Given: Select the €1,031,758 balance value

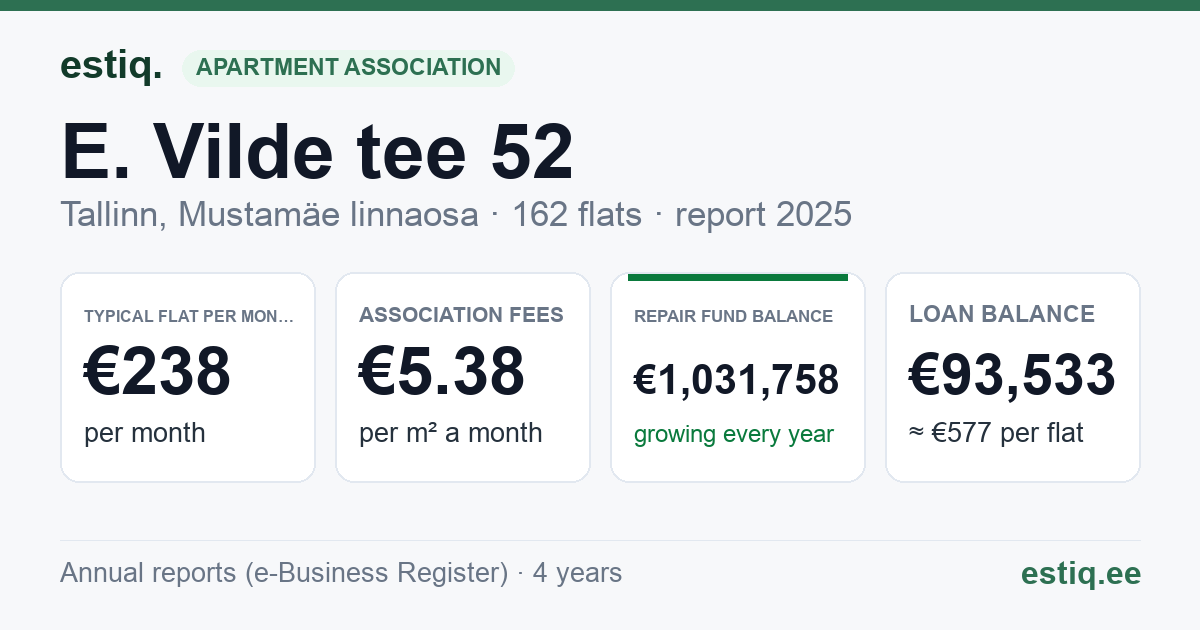Looking at the screenshot, I should pos(736,380).
